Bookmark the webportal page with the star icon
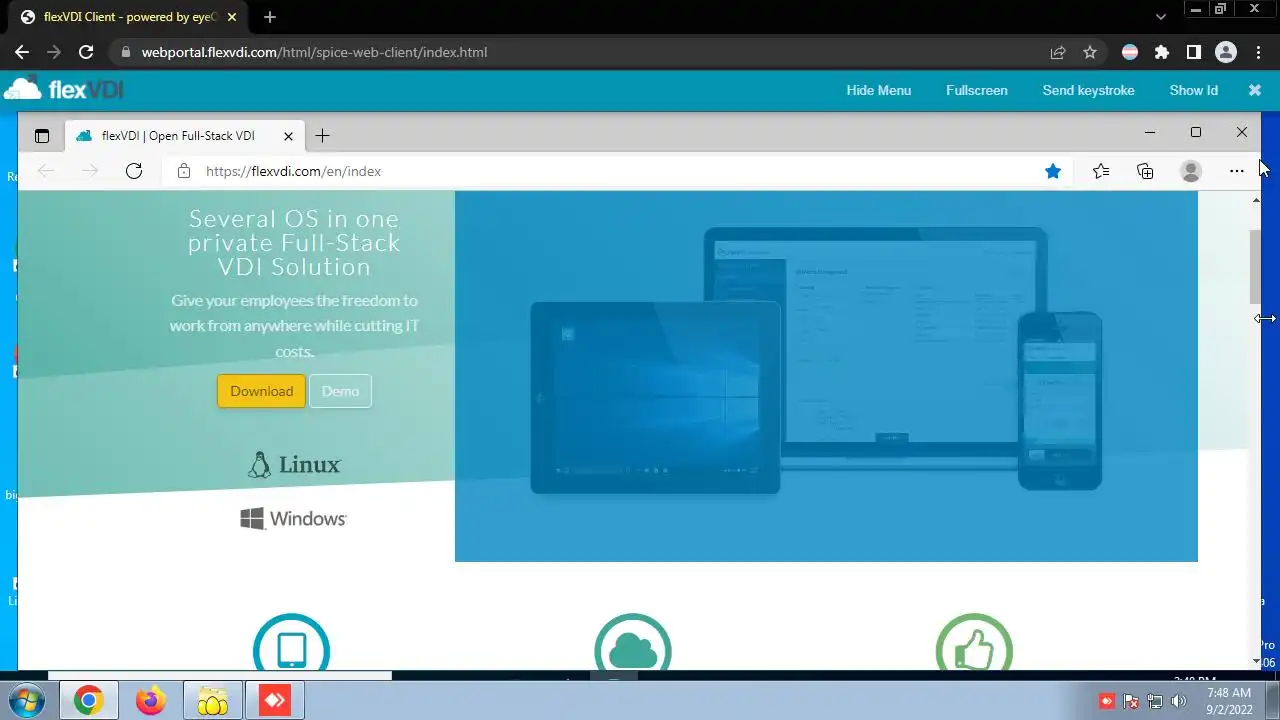Image resolution: width=1280 pixels, height=720 pixels. [x=1090, y=52]
